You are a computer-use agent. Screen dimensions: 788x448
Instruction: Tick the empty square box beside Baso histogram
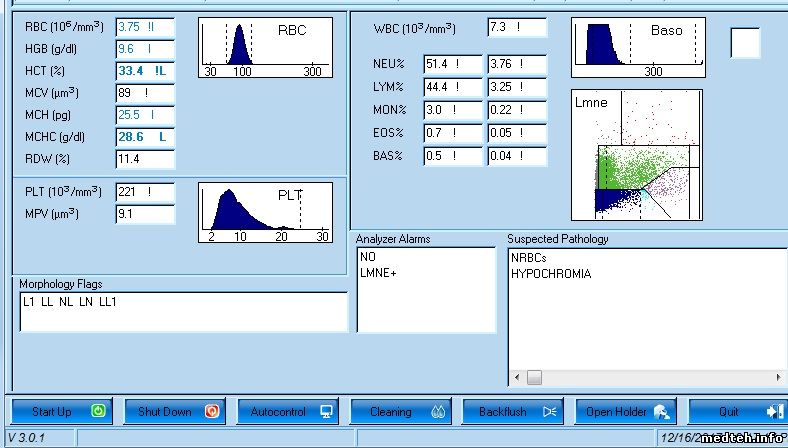point(745,43)
